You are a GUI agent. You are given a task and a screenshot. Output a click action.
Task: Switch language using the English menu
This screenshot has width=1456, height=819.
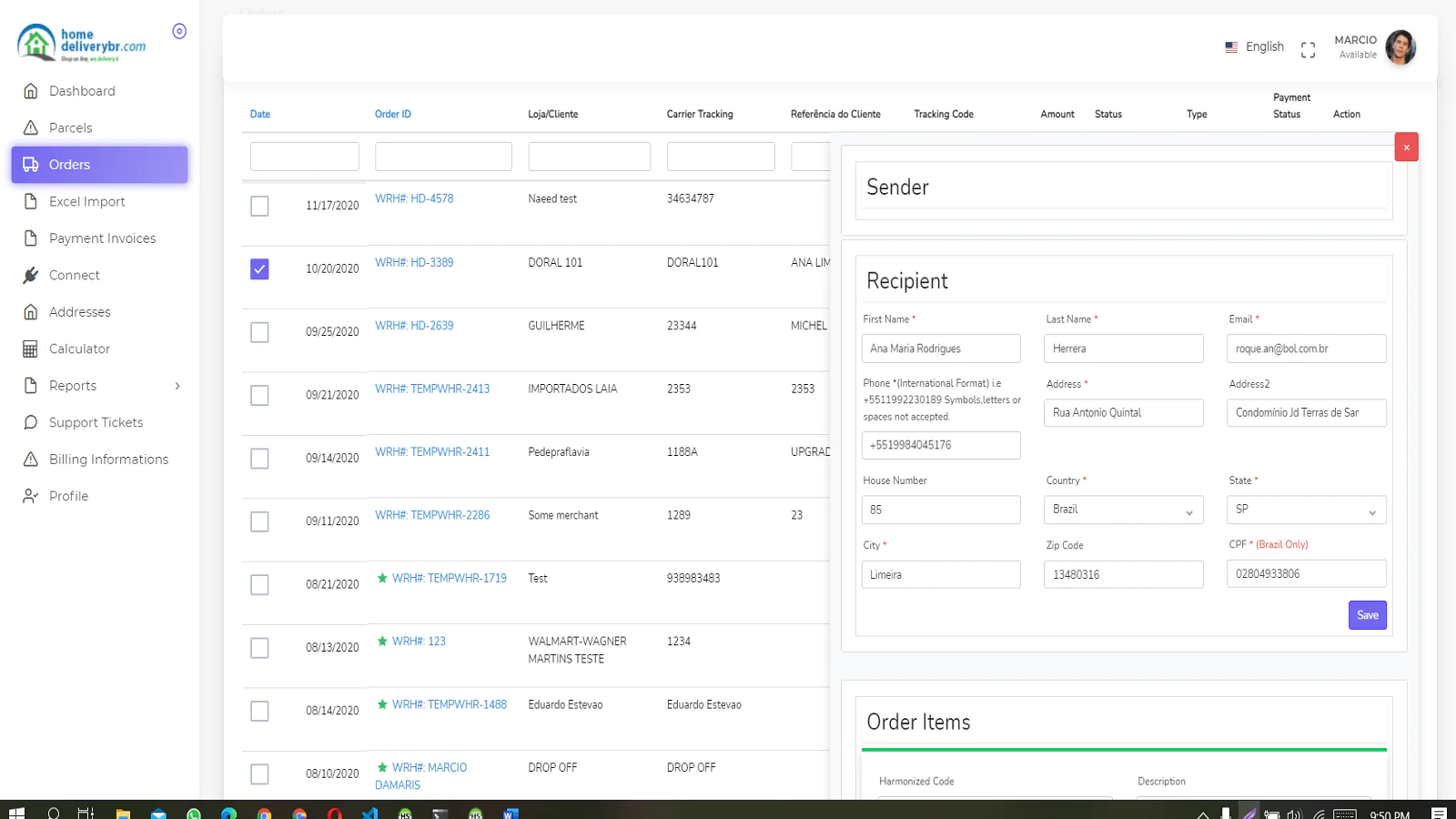pyautogui.click(x=1263, y=46)
